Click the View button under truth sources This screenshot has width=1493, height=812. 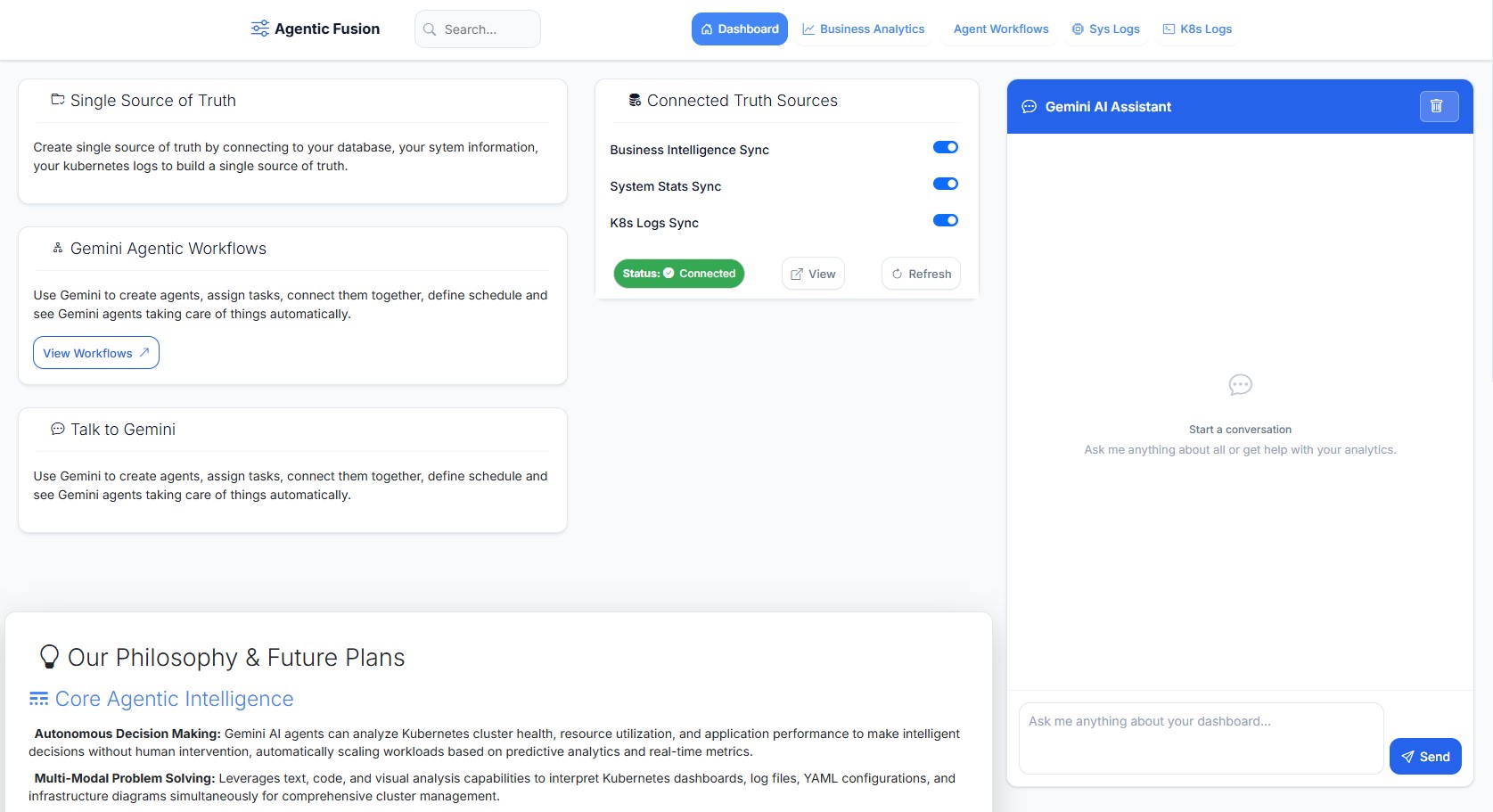click(x=813, y=274)
